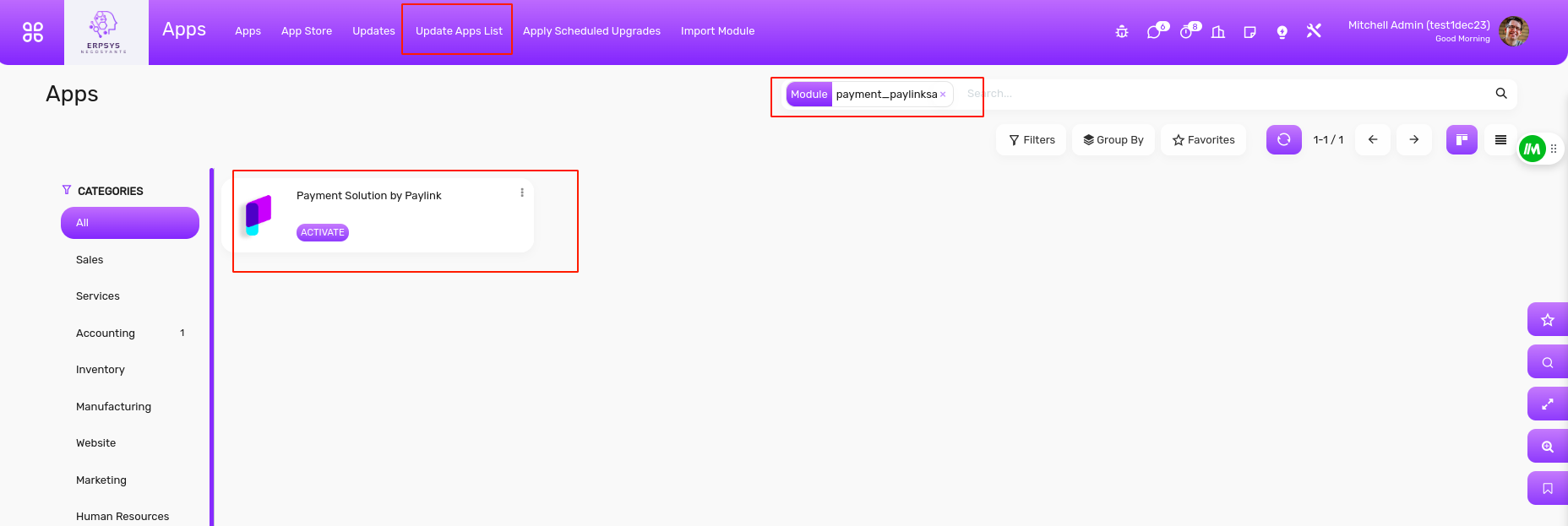
Task: Open the wrench tools icon
Action: tap(1314, 31)
